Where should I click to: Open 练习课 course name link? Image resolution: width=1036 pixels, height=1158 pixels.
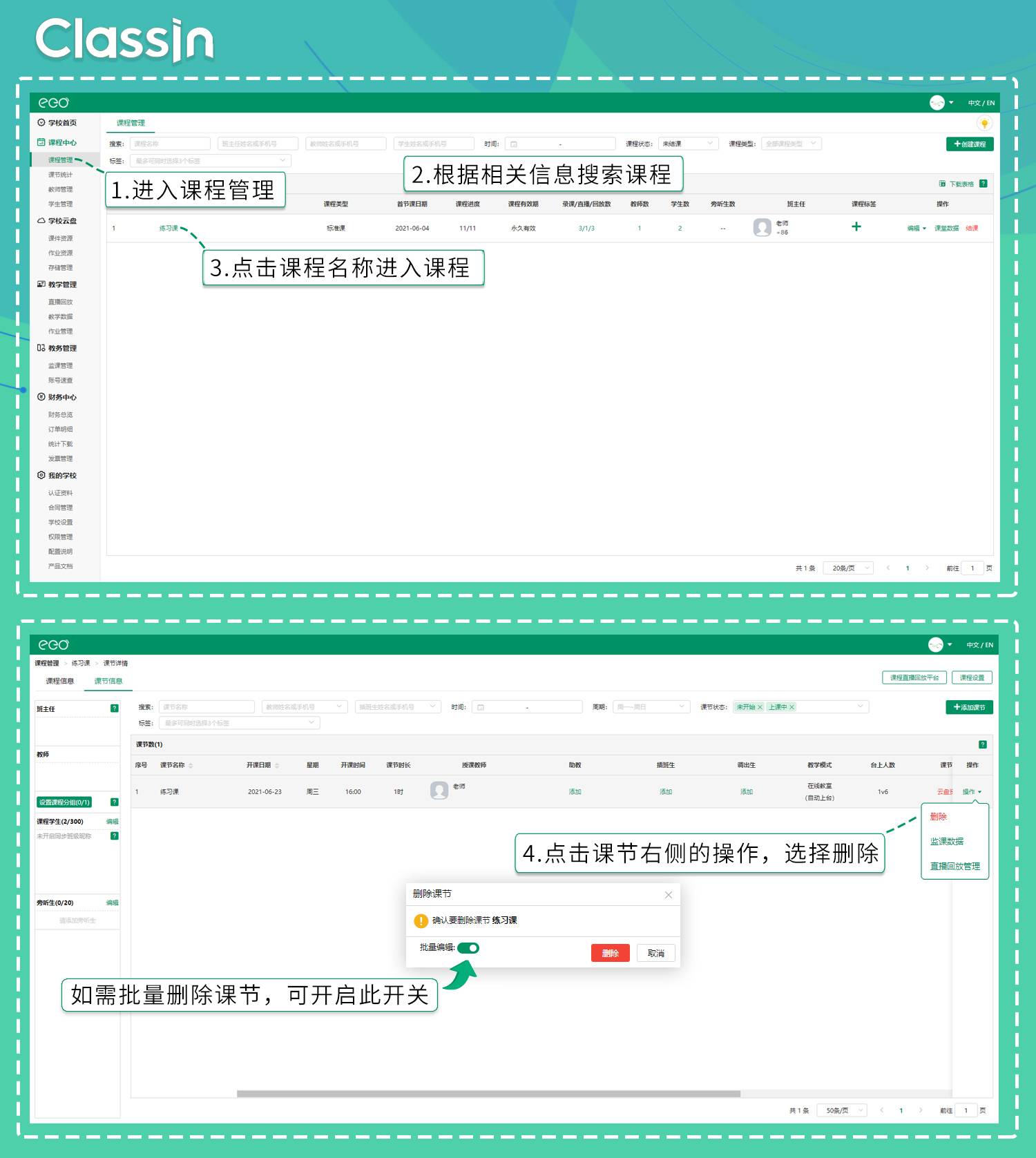click(x=169, y=229)
